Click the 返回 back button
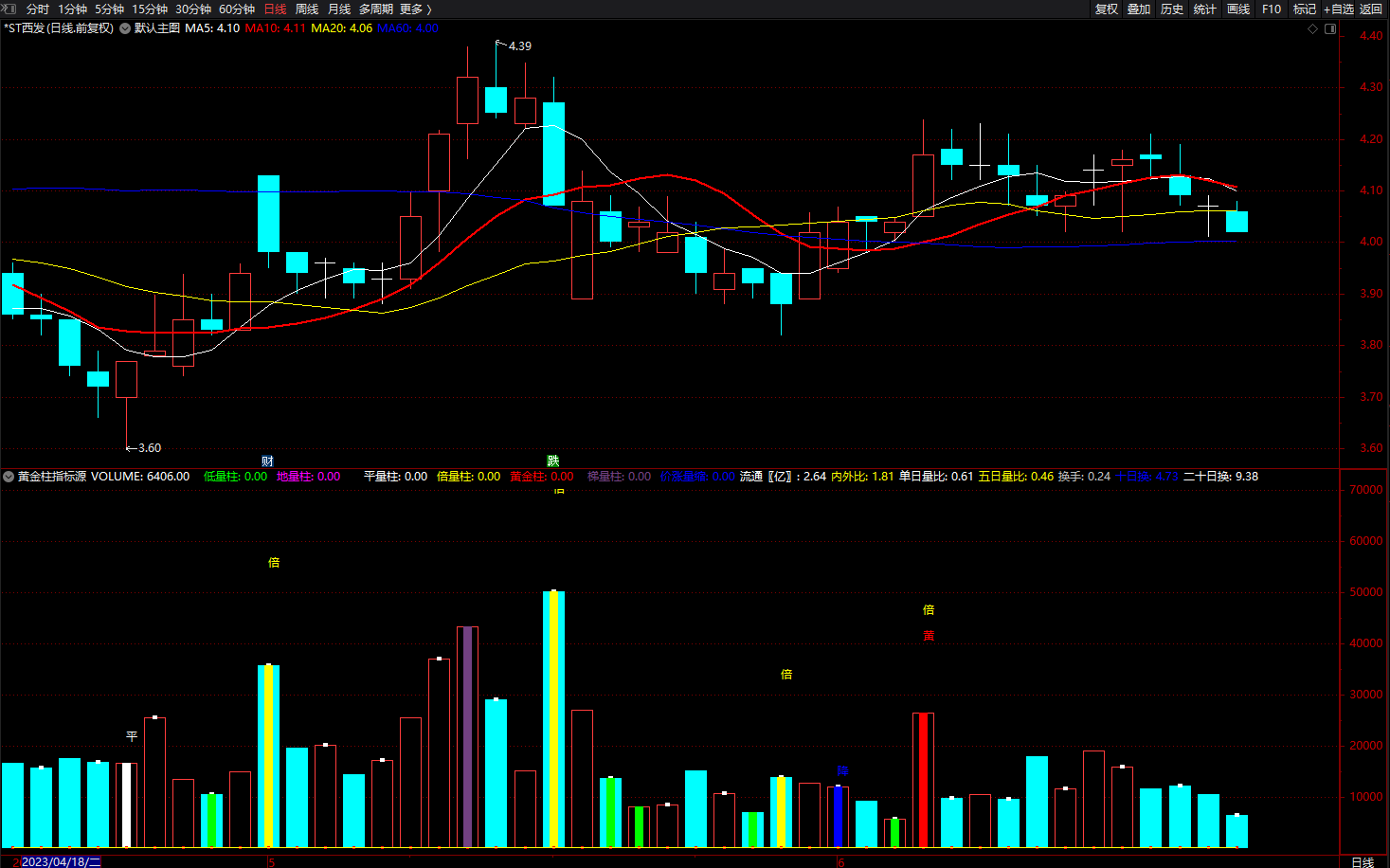The height and width of the screenshot is (868, 1390). pos(1371,9)
